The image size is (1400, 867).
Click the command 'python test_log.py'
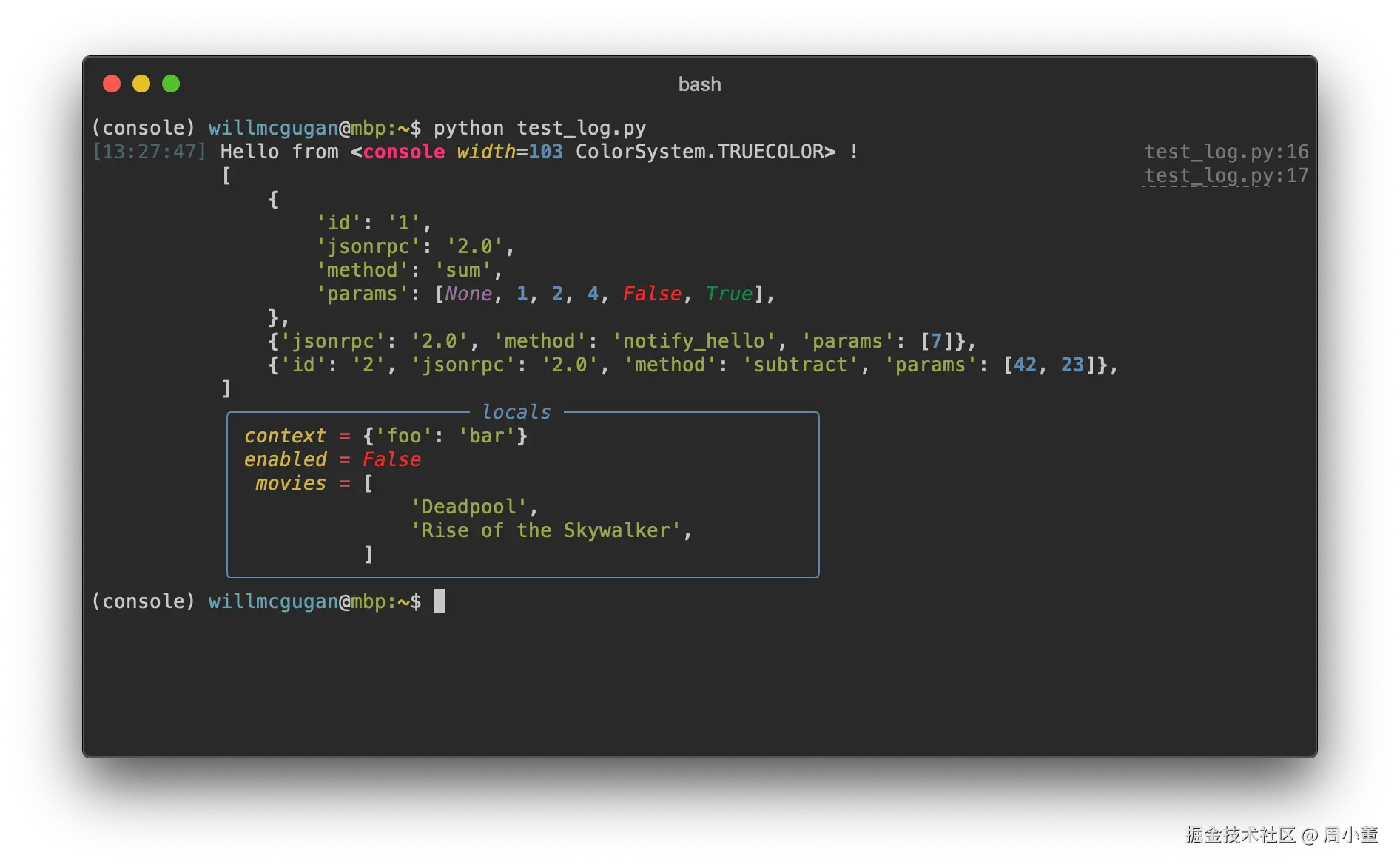click(539, 128)
